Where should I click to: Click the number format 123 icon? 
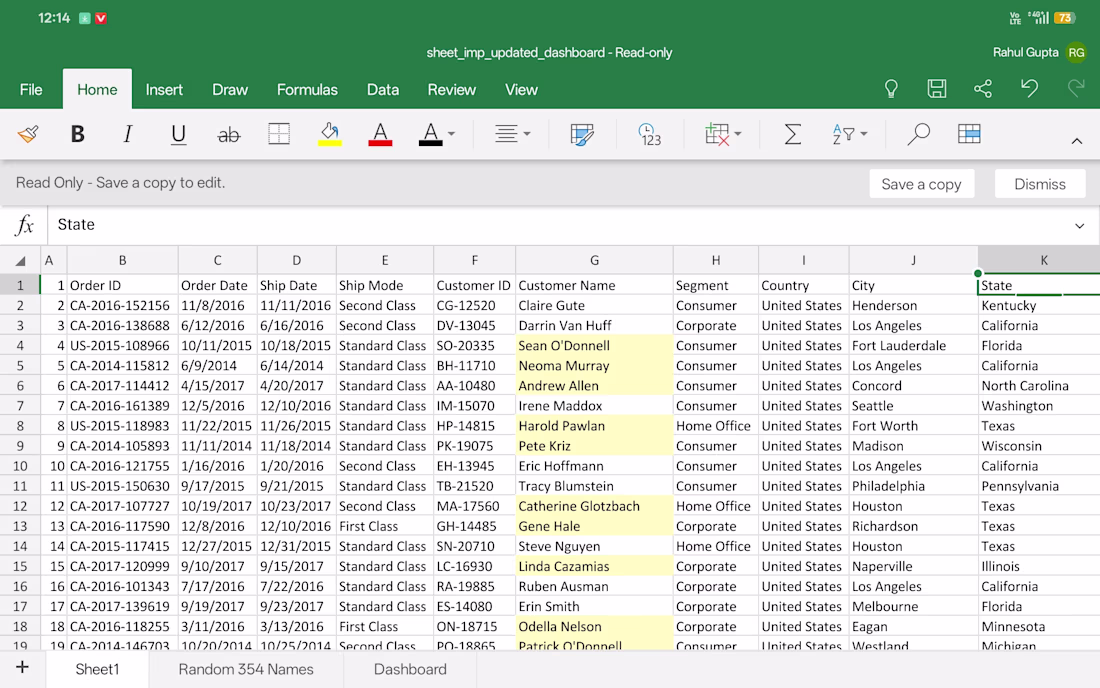(650, 134)
